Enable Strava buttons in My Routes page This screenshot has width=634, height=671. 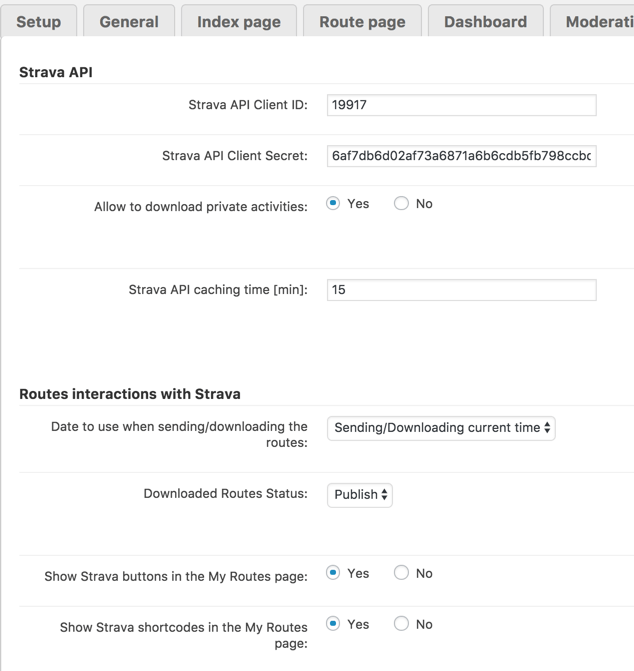coord(334,573)
